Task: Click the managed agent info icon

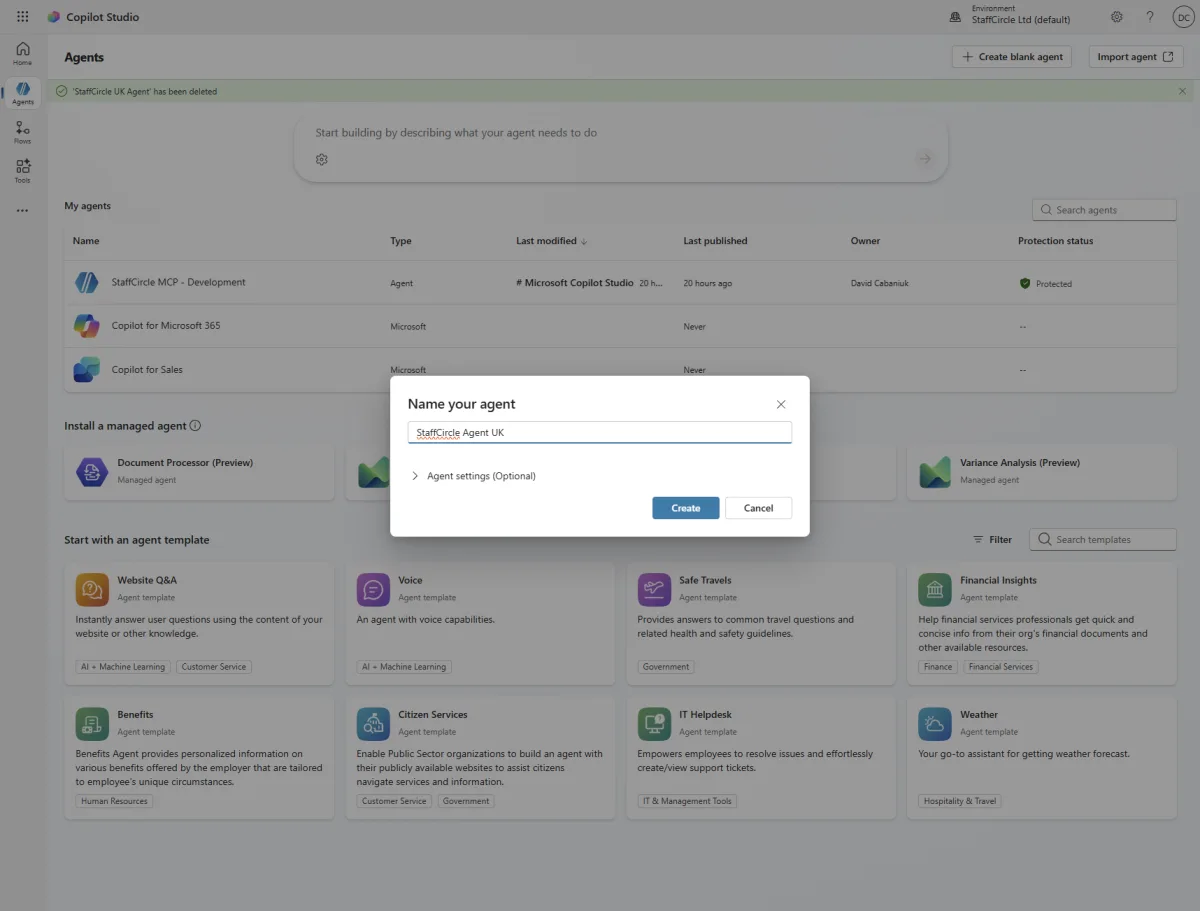Action: [195, 425]
